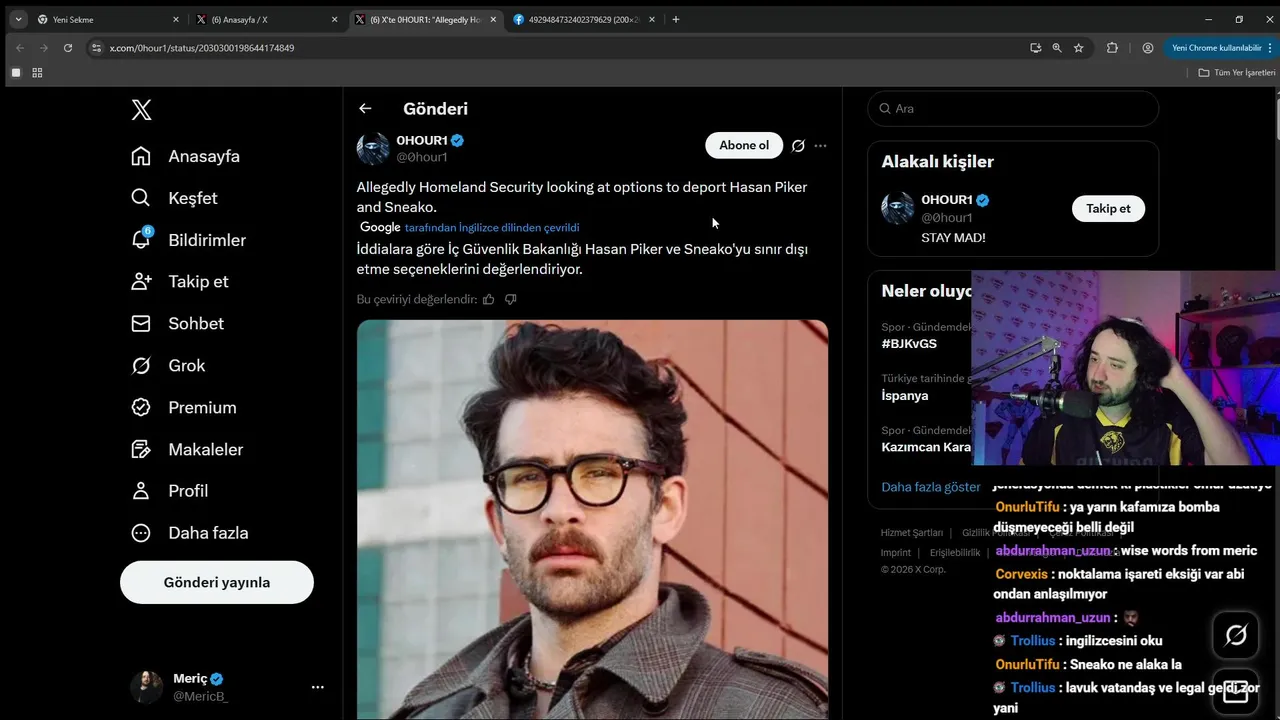Go to Anasayfa home
Viewport: 1280px width, 720px height.
pos(186,156)
